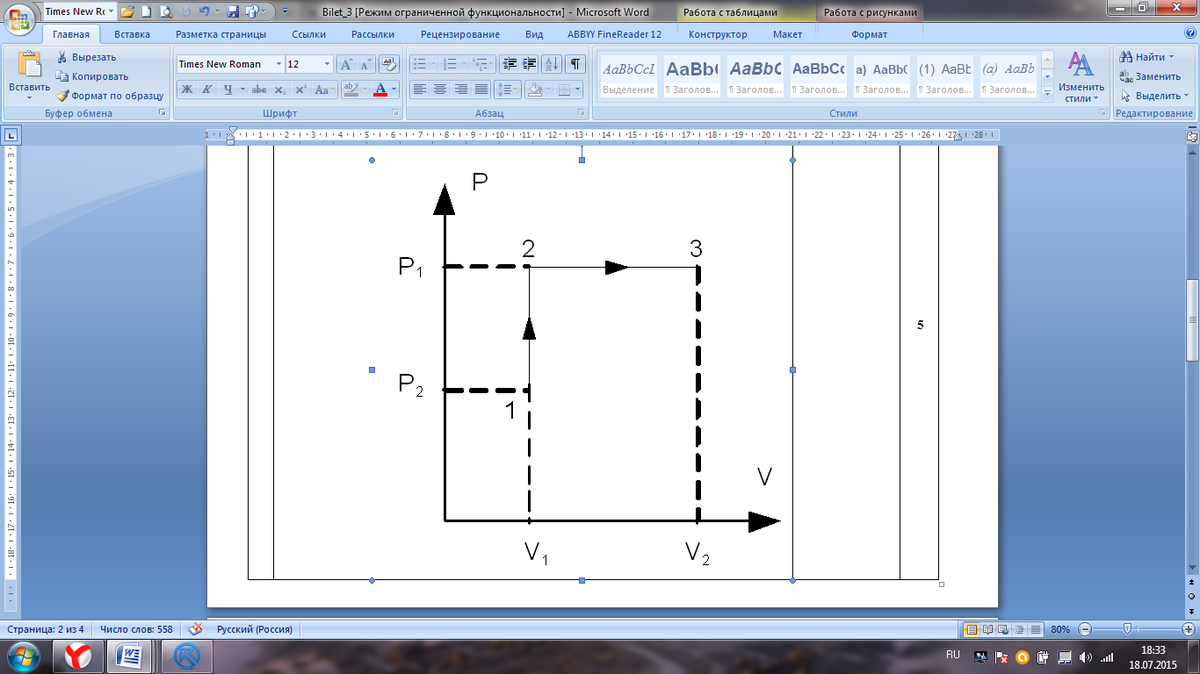Switch to the Вставка ribbon tab
1200x674 pixels.
pos(132,34)
